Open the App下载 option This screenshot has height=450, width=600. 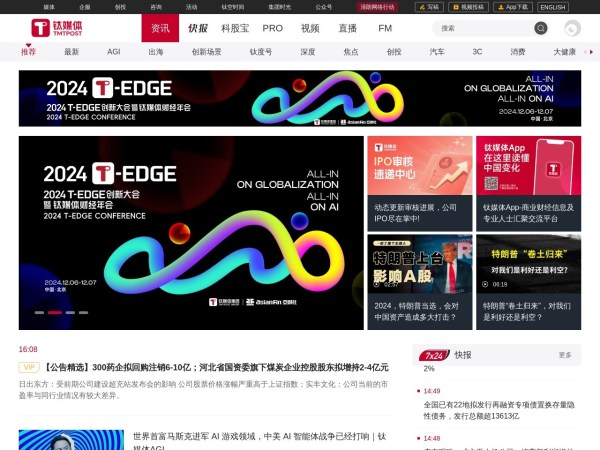(514, 6)
